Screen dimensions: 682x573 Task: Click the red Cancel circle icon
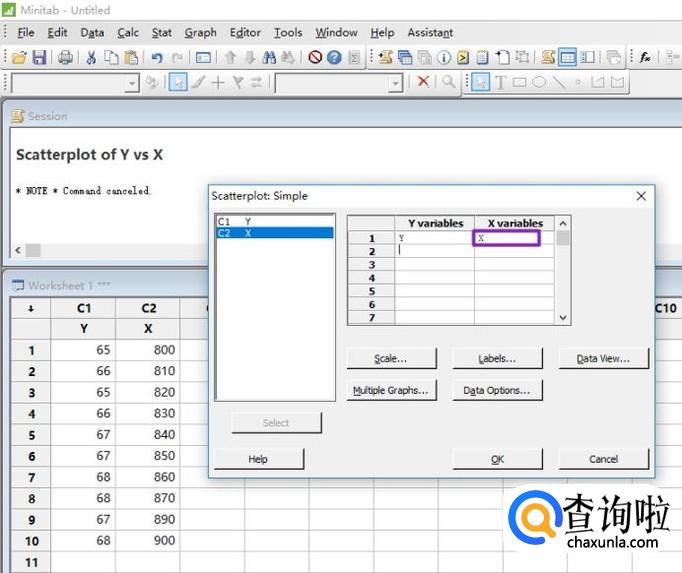[315, 58]
